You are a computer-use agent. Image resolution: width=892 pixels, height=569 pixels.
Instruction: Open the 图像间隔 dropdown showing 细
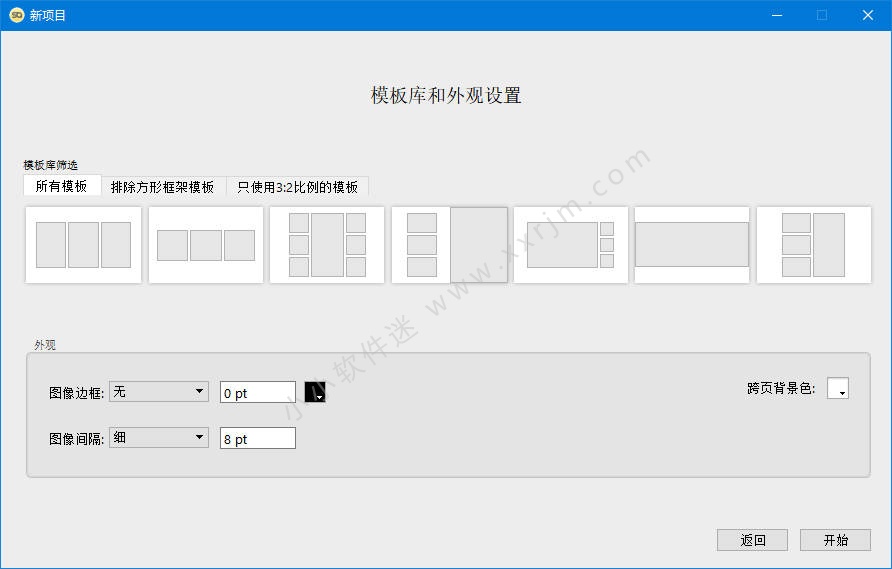pos(158,437)
